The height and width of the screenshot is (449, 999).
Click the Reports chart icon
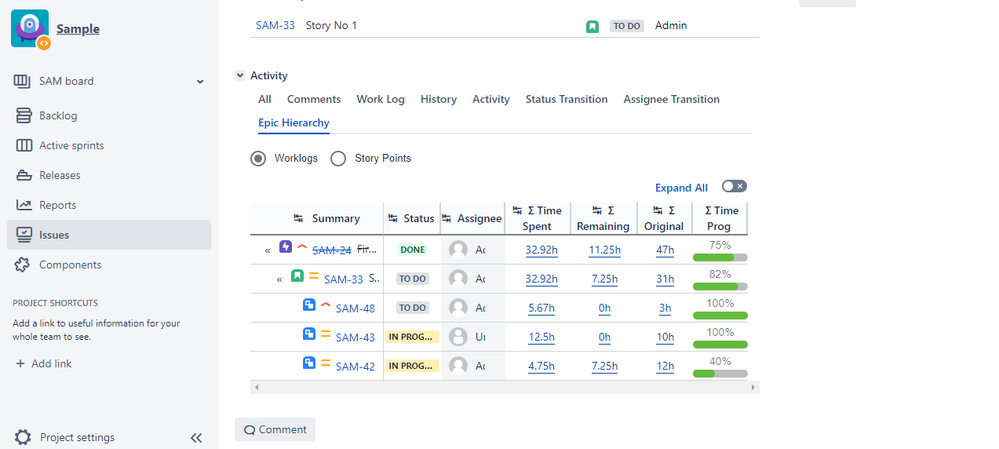(24, 205)
